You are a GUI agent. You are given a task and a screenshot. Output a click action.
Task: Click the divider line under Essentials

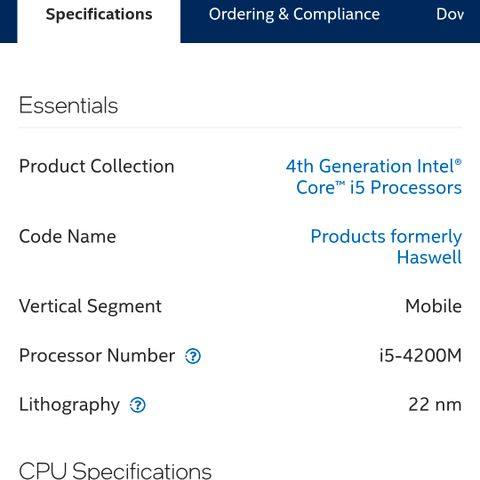(240, 127)
